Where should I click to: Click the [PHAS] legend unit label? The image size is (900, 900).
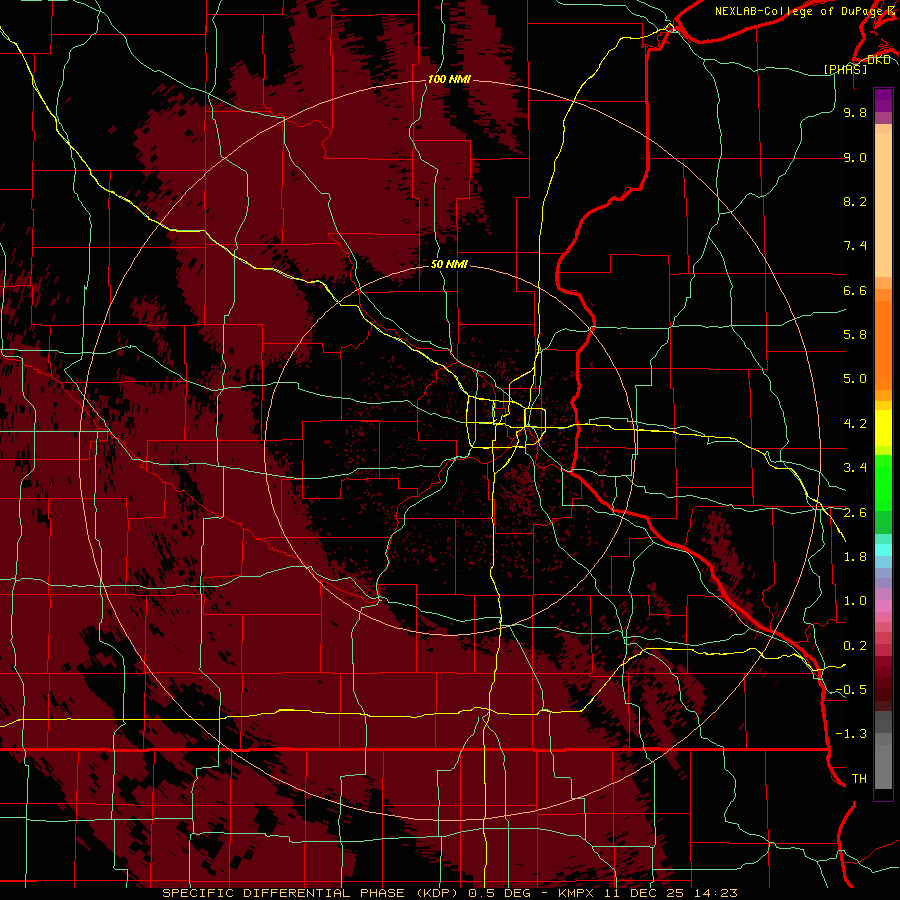pyautogui.click(x=845, y=69)
